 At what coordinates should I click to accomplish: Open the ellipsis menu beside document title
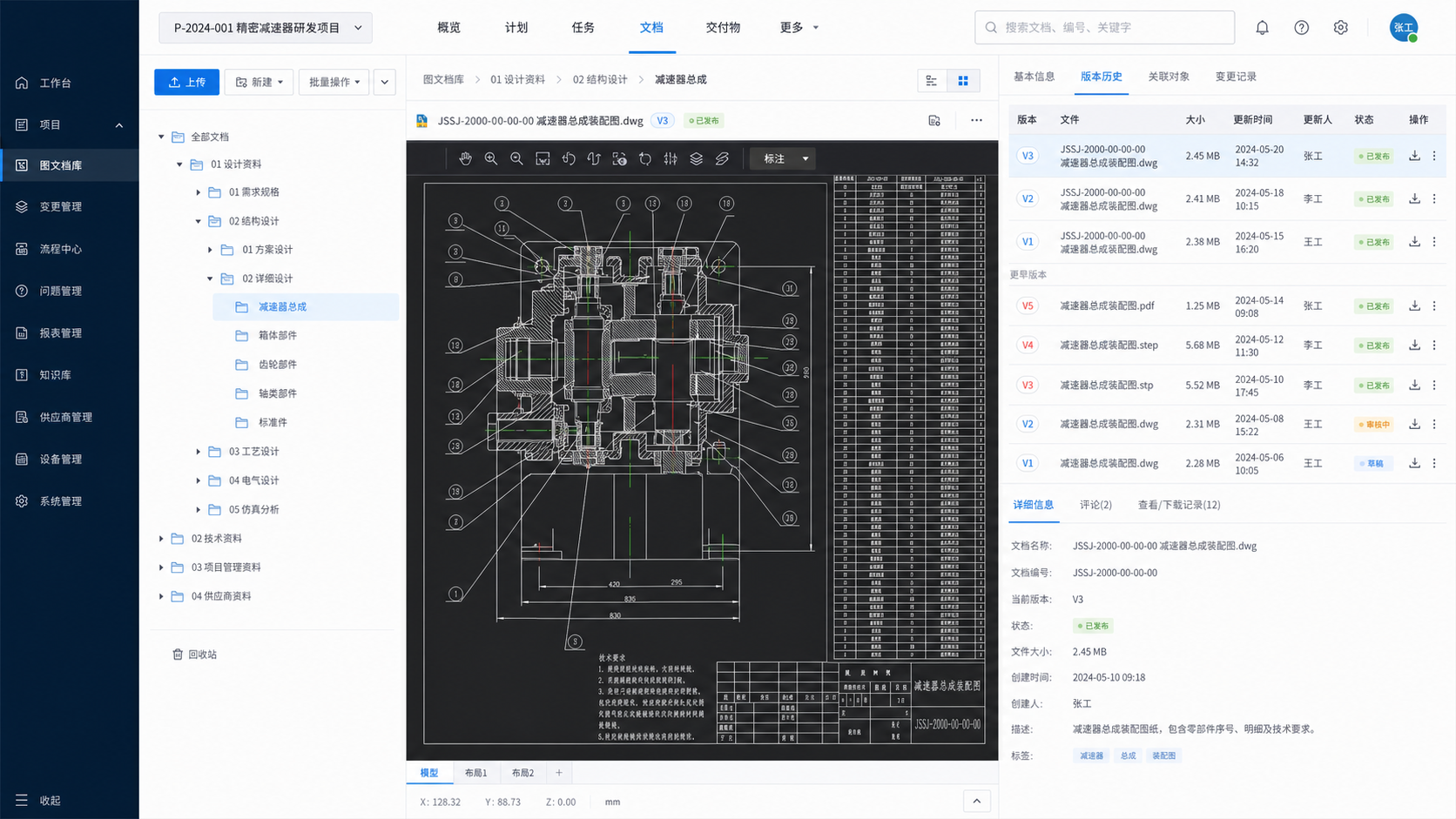click(976, 120)
